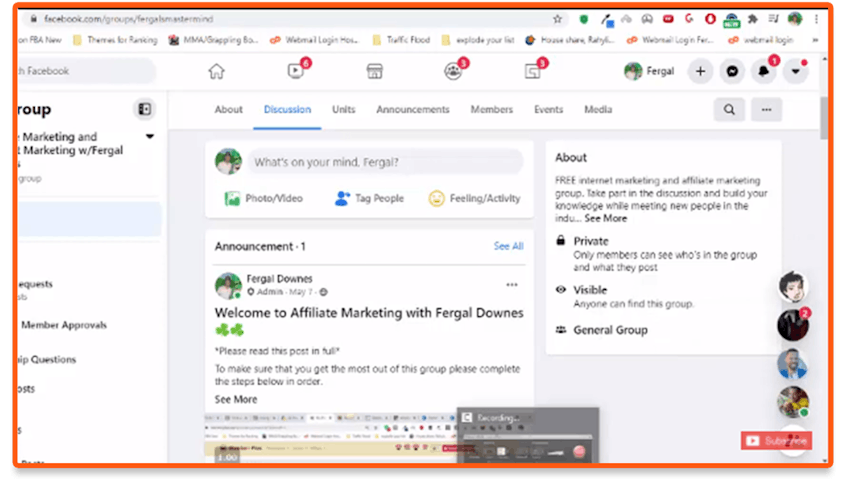
Task: Open explode your list bookmark
Action: [477, 40]
